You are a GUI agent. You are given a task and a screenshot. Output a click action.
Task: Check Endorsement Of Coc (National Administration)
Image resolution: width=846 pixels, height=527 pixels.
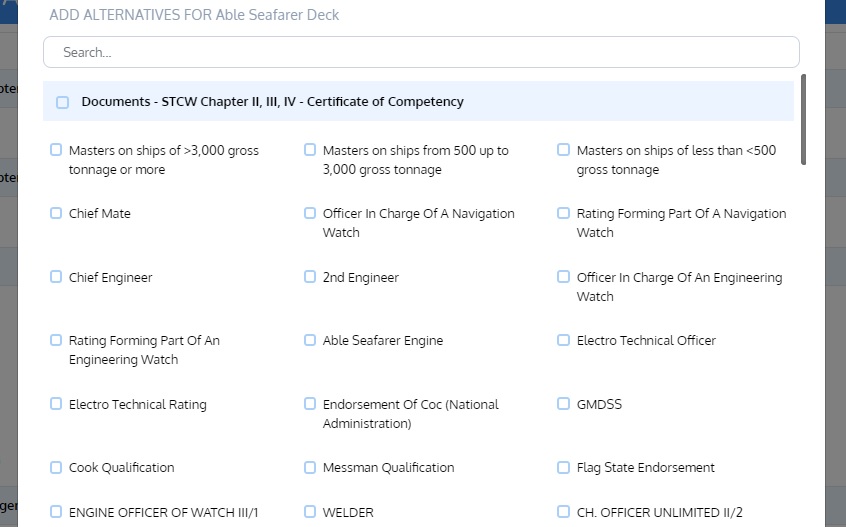point(310,404)
